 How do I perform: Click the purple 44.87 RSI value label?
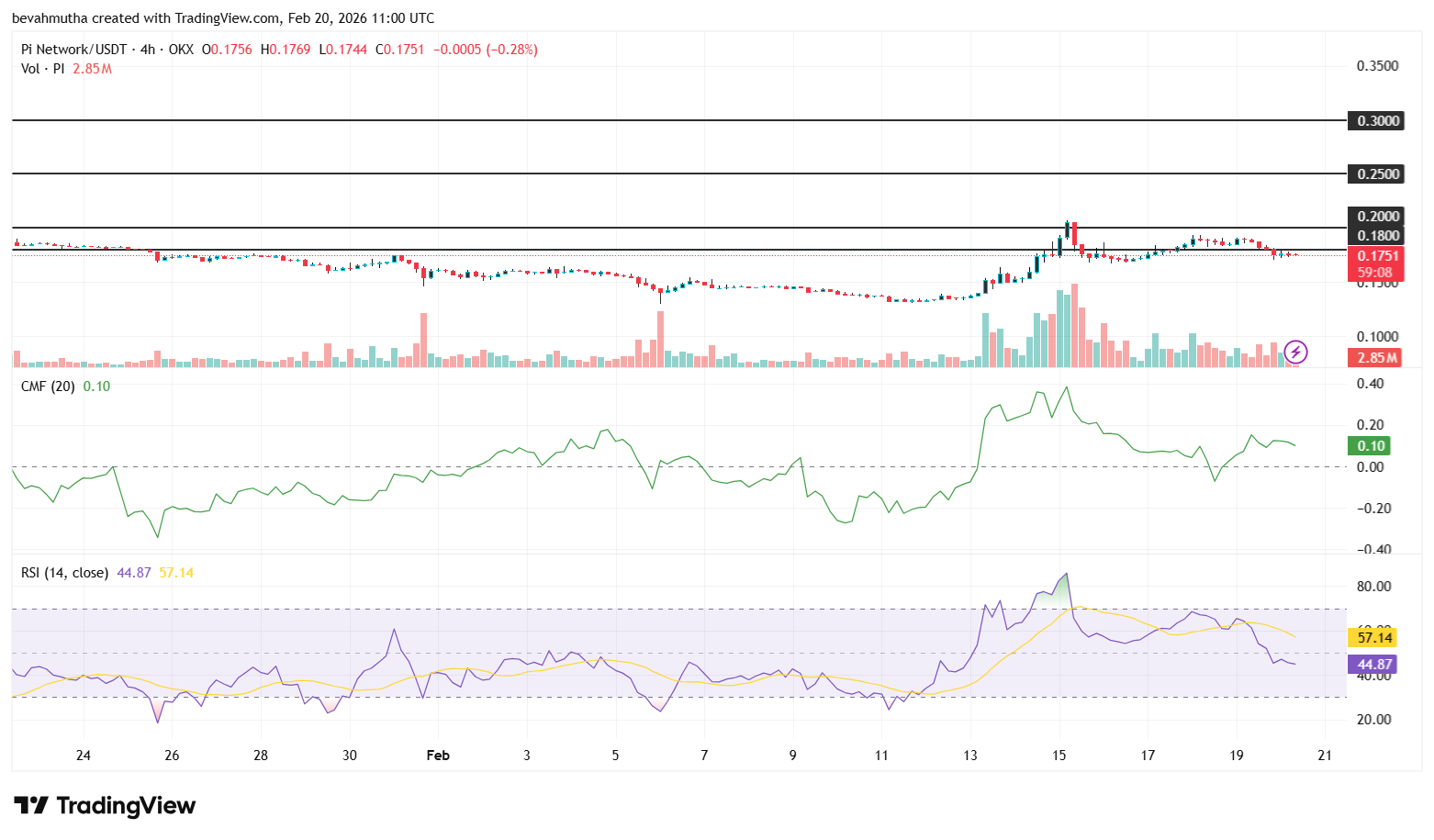pyautogui.click(x=1372, y=664)
